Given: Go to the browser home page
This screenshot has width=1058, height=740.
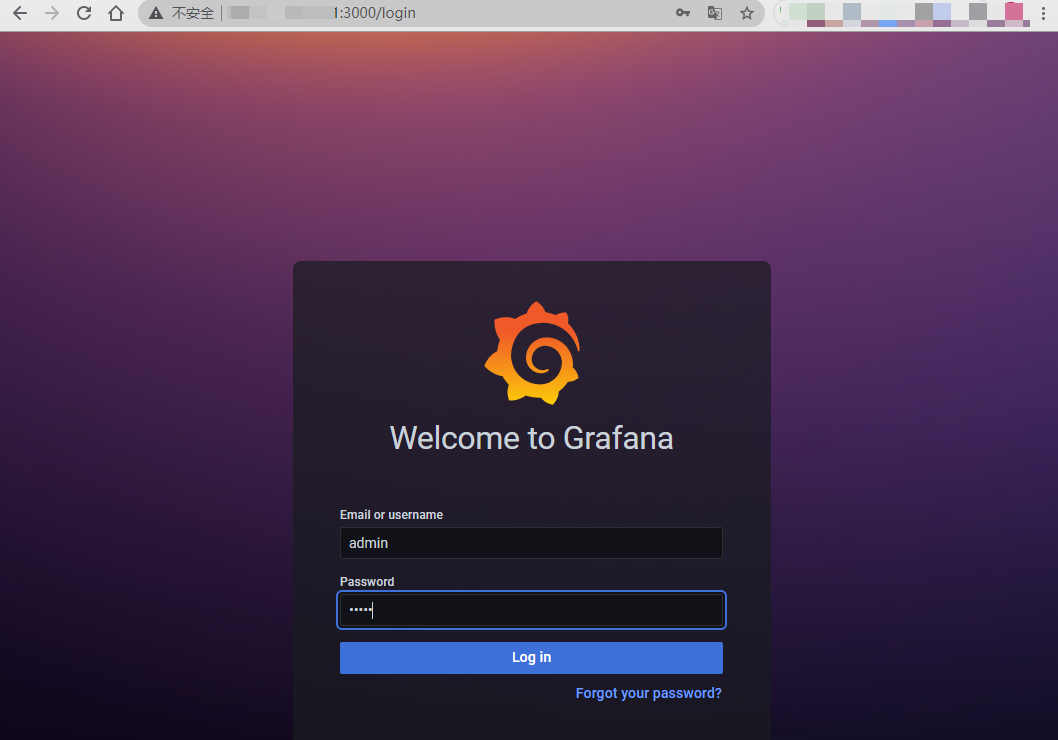Looking at the screenshot, I should (x=116, y=14).
